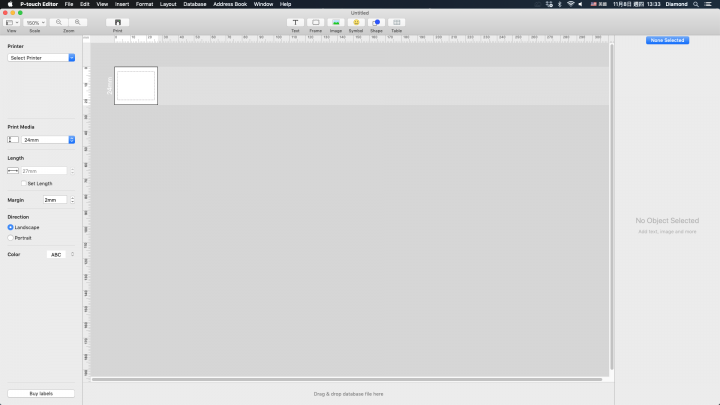720x405 pixels.
Task: Open Spotlight search in menu bar
Action: (x=696, y=4)
